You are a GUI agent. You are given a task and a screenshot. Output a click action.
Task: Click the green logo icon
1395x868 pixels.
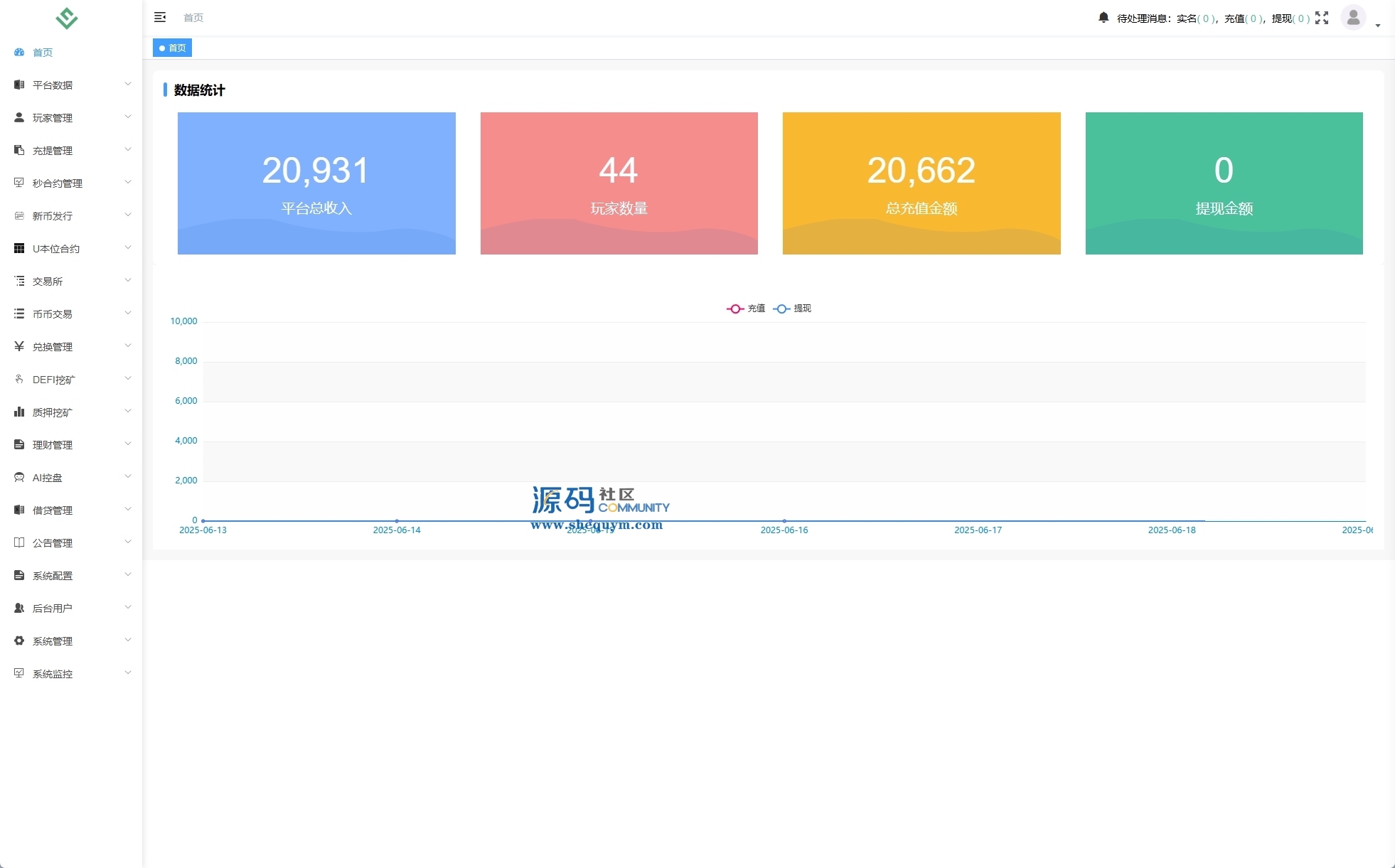point(67,18)
